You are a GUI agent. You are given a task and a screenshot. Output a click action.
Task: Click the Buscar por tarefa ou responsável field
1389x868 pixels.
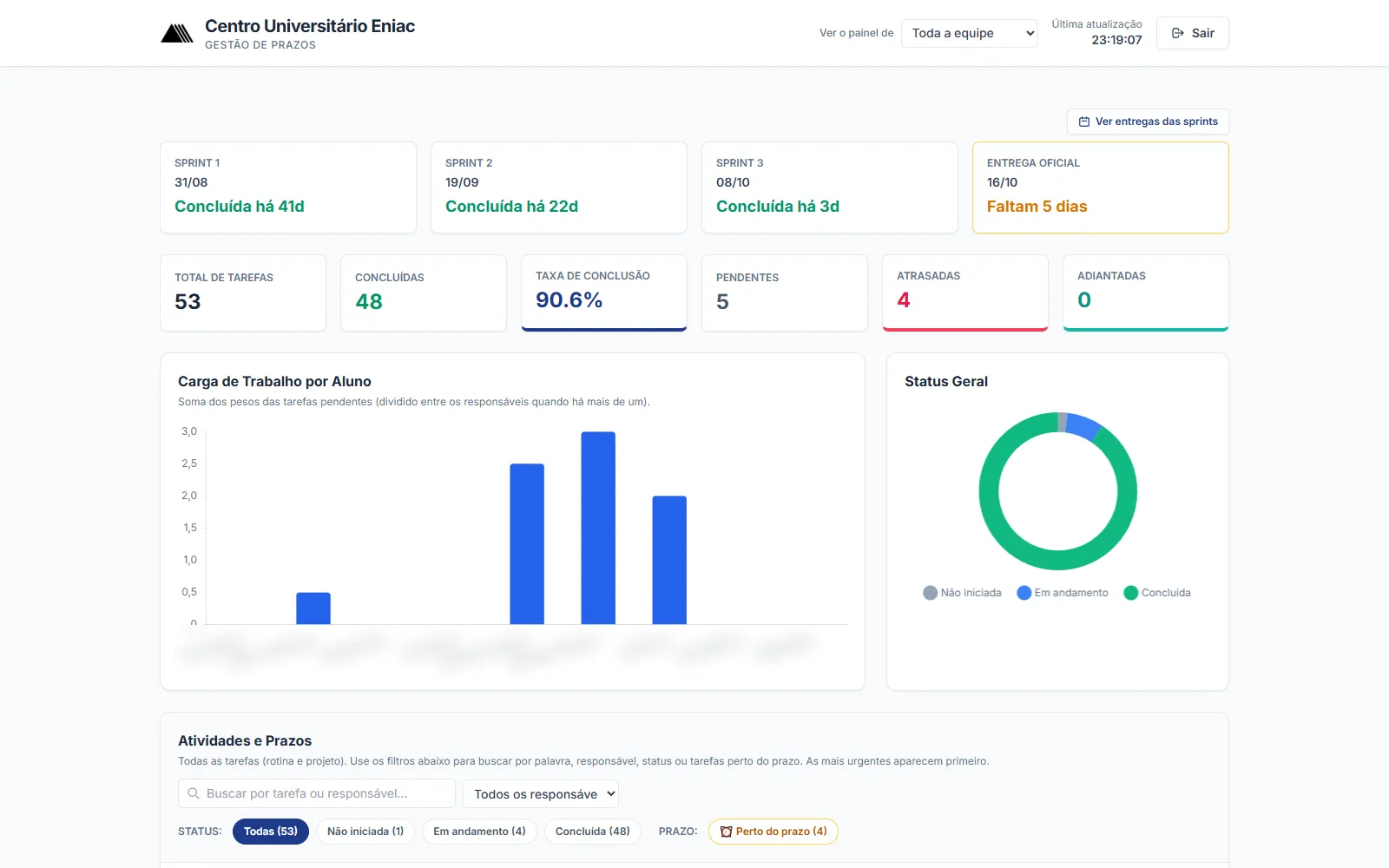tap(317, 793)
